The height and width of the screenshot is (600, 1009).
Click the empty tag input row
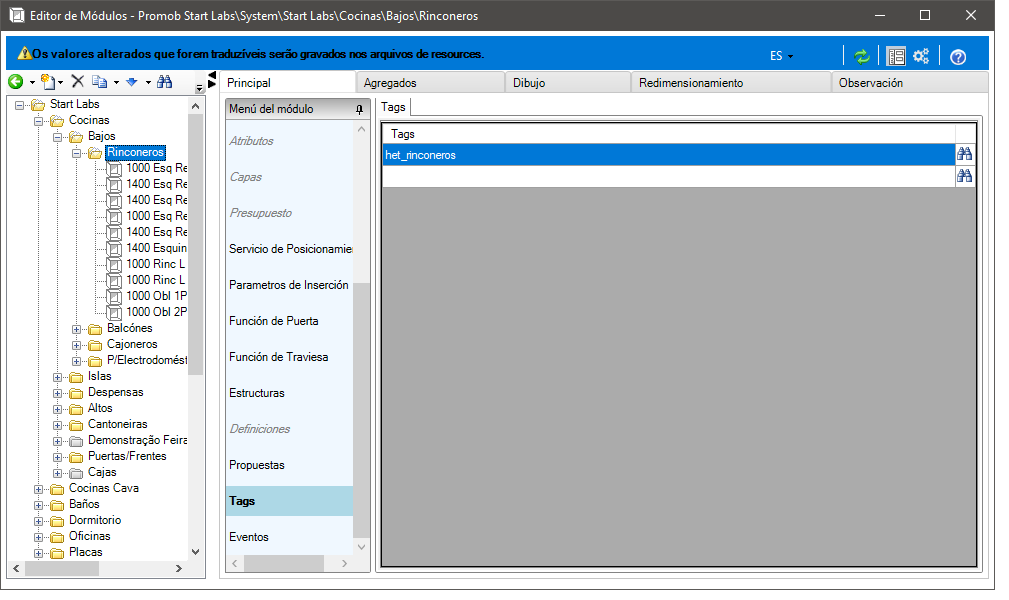(x=669, y=176)
